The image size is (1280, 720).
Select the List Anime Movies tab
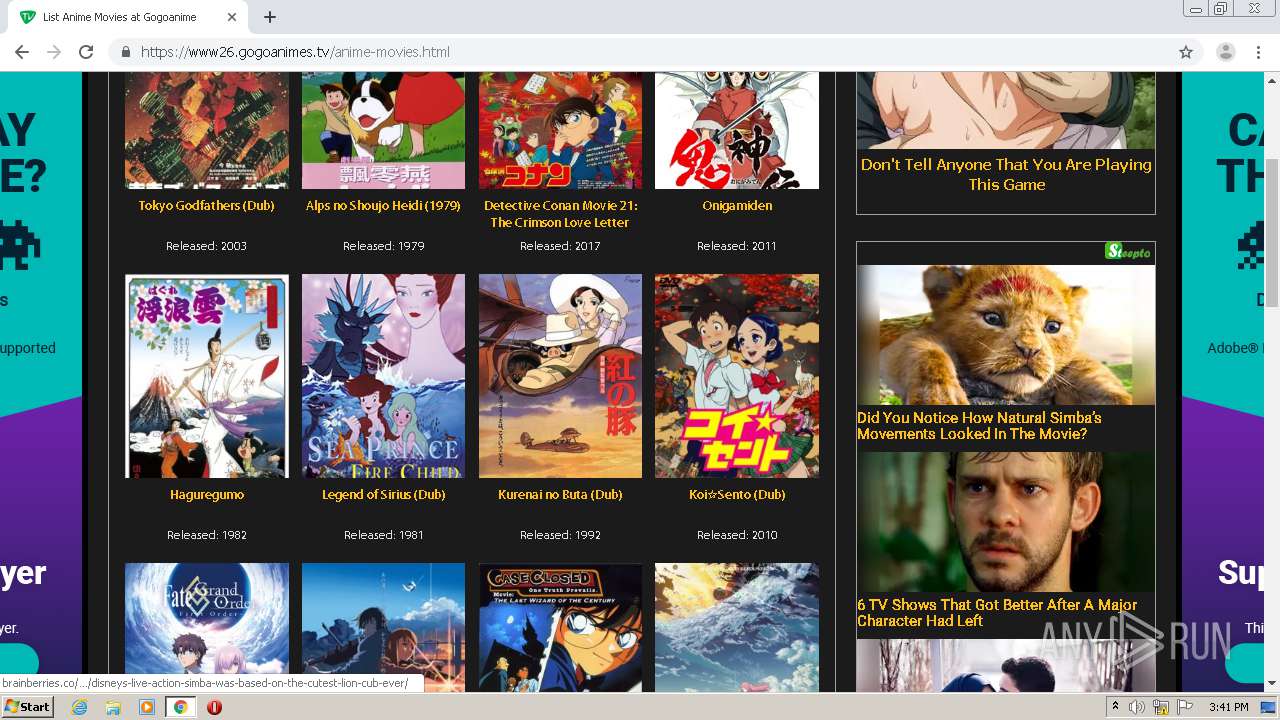[128, 17]
